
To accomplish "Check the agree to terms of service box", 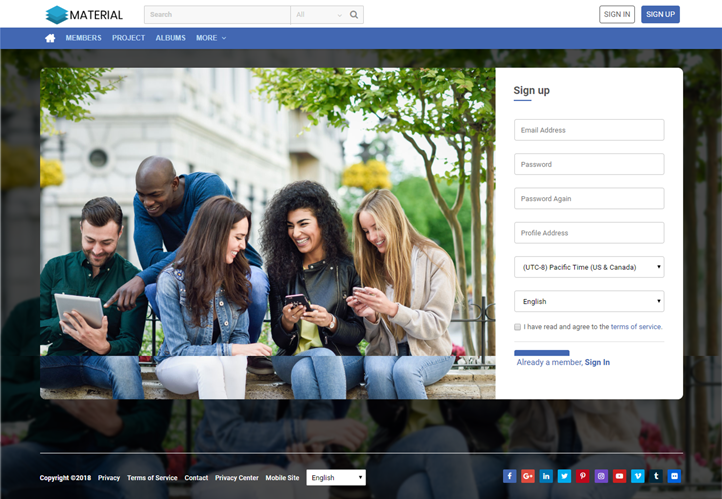I will coord(517,327).
